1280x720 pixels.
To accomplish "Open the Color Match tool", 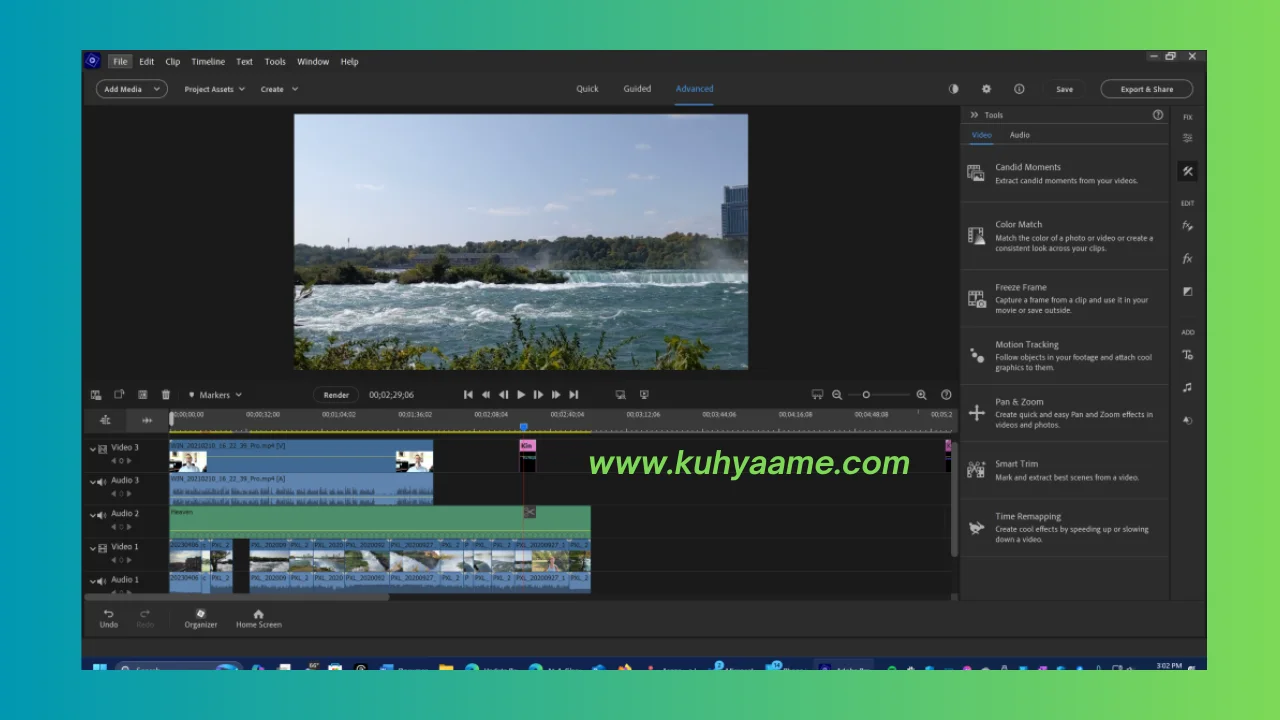I will click(1064, 236).
